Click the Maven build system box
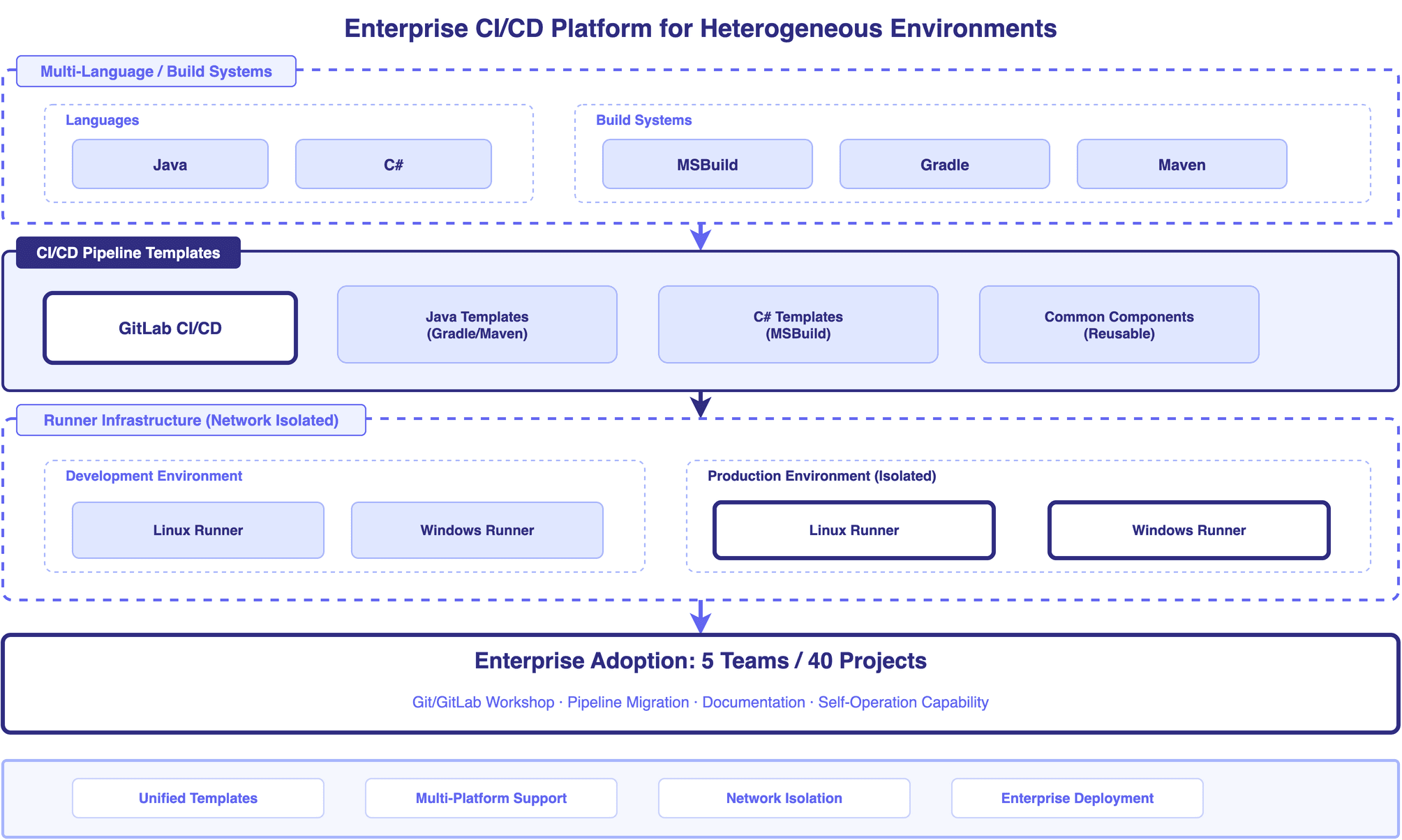 click(1181, 165)
